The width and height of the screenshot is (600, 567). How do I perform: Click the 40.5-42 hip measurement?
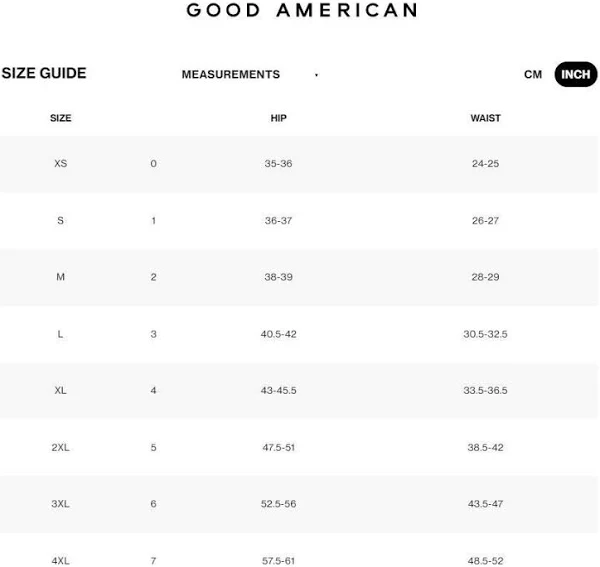pyautogui.click(x=278, y=334)
